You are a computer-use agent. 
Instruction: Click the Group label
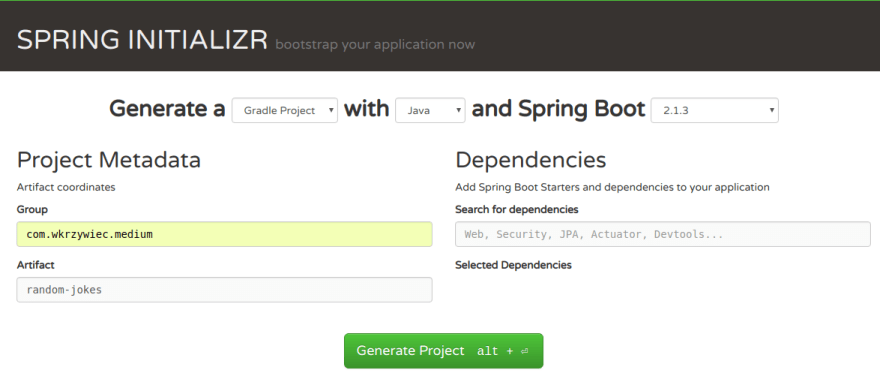coord(33,209)
